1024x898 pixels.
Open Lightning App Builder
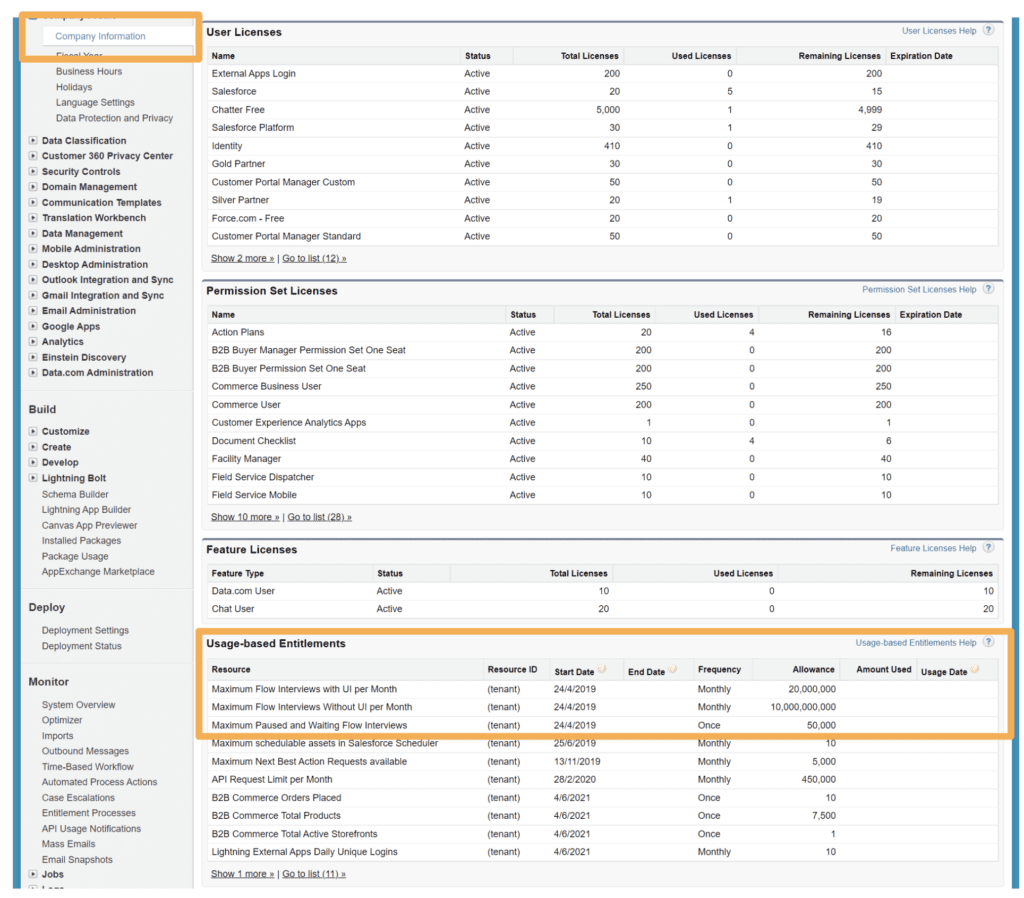tap(86, 509)
